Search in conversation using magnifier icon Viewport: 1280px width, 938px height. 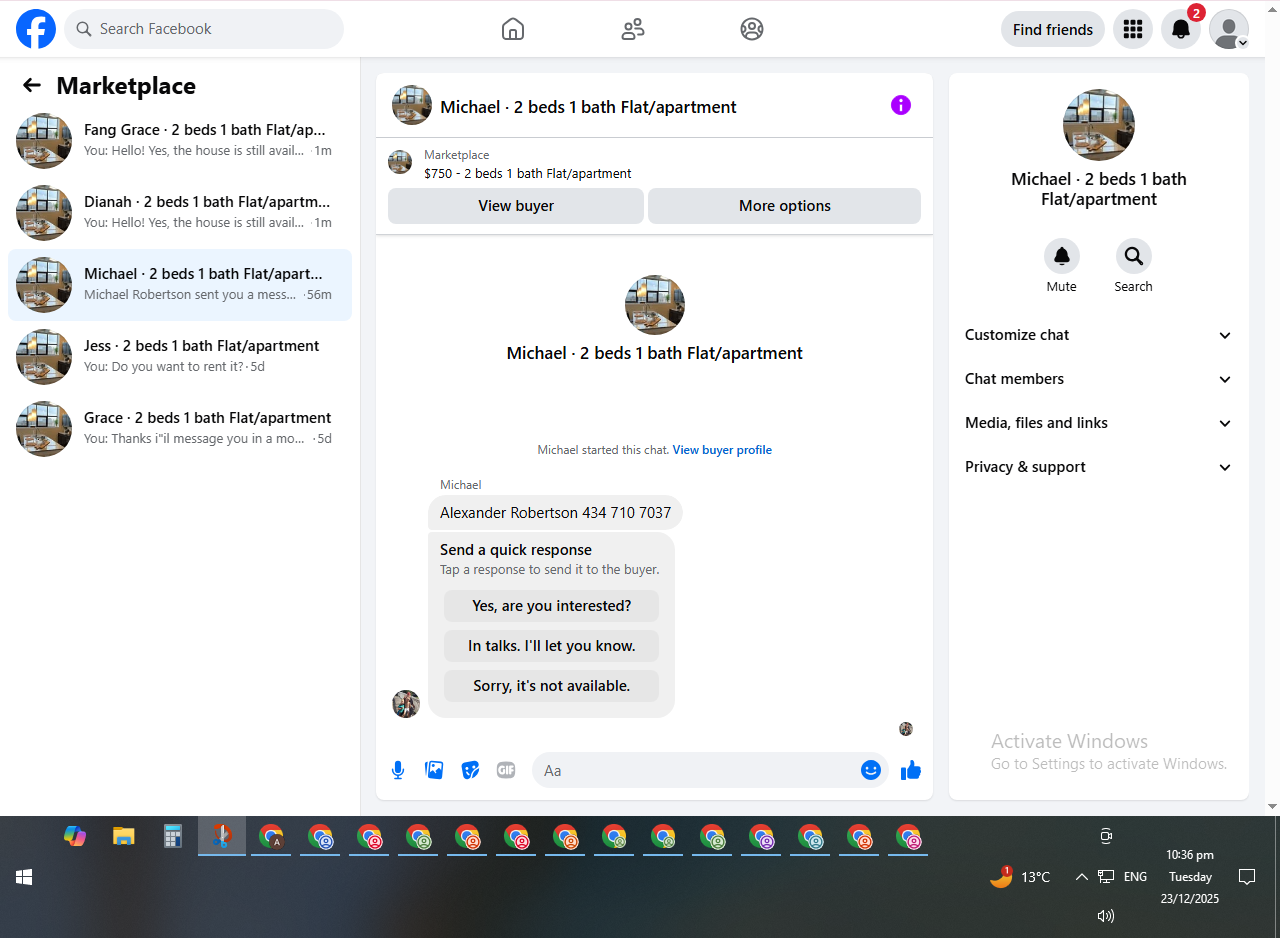point(1134,256)
